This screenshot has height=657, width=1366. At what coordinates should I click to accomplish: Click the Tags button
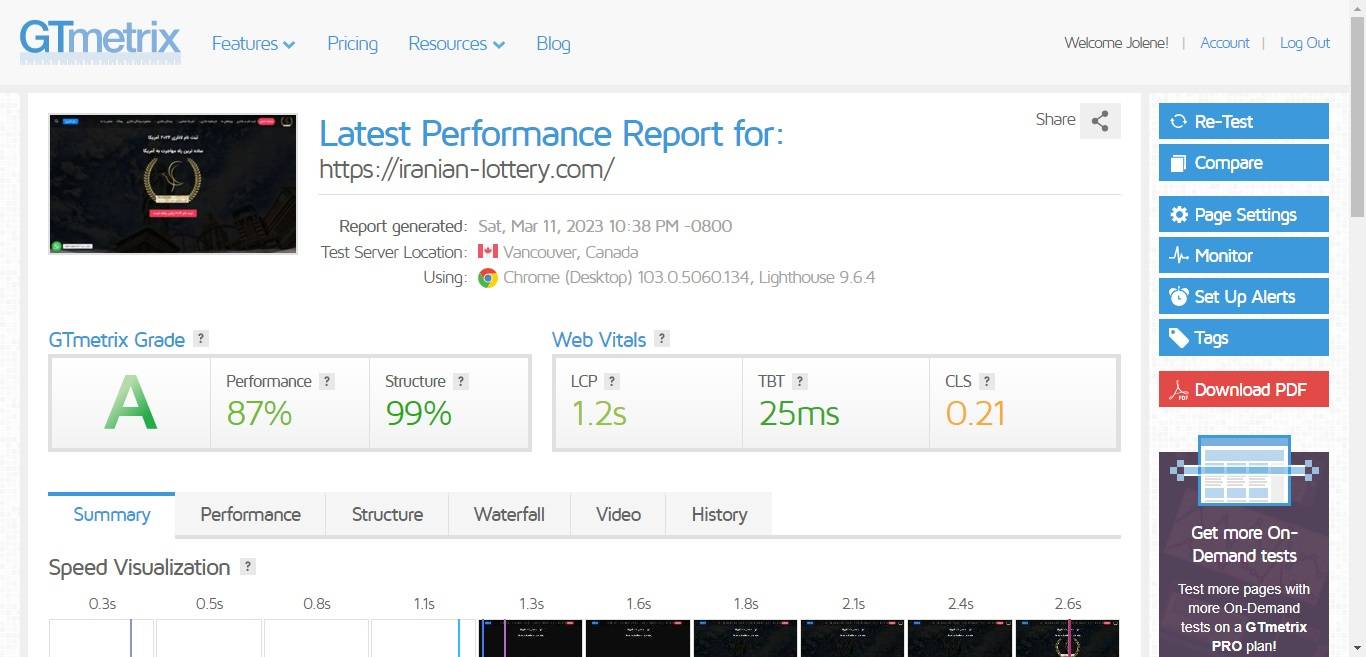point(1244,337)
